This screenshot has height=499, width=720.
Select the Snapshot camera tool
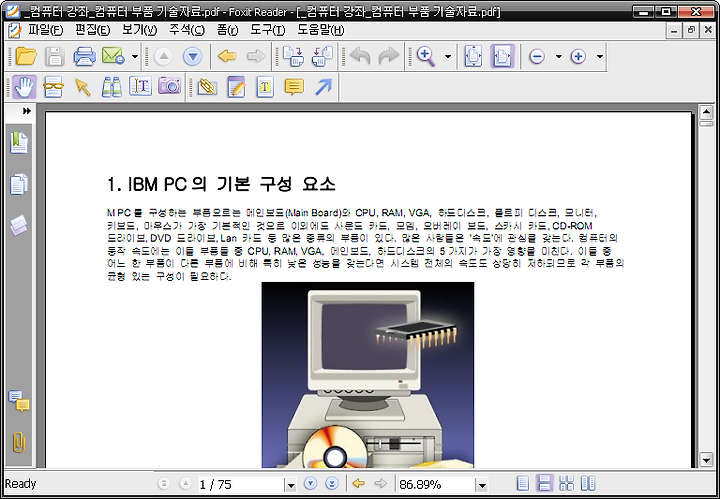tap(169, 86)
